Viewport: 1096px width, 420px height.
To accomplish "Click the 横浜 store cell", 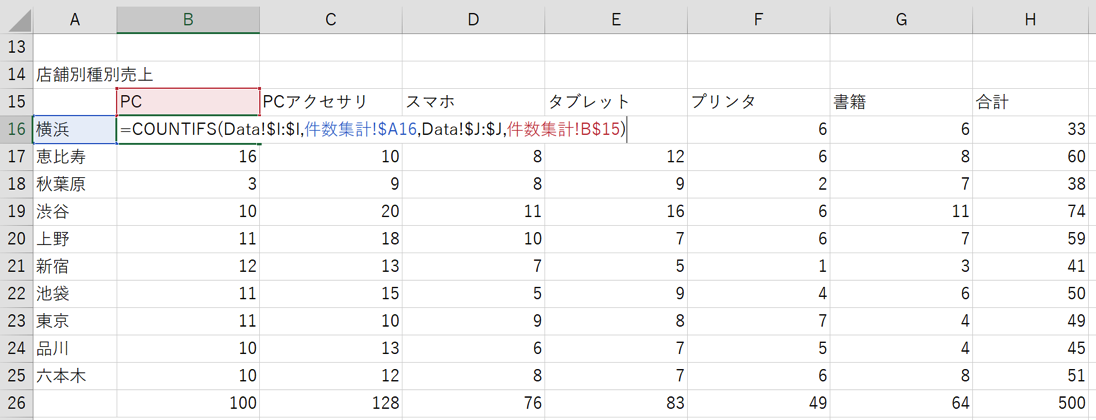I will [x=75, y=129].
